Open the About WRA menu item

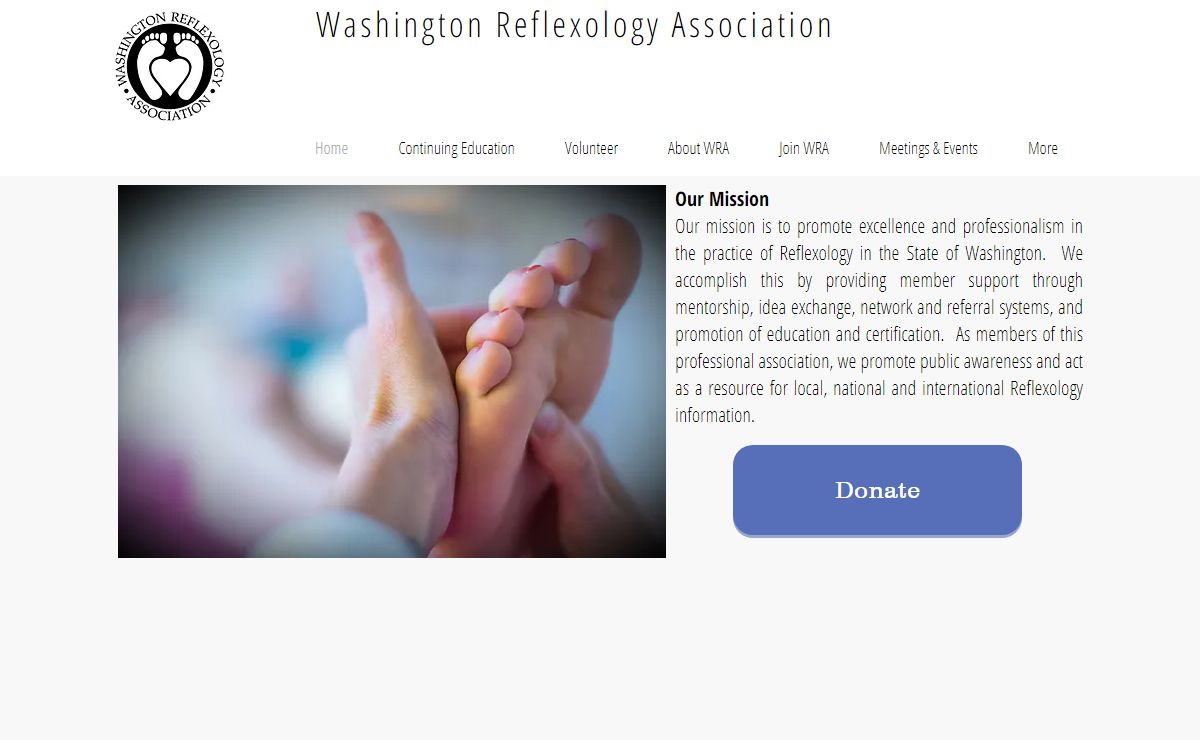point(698,148)
